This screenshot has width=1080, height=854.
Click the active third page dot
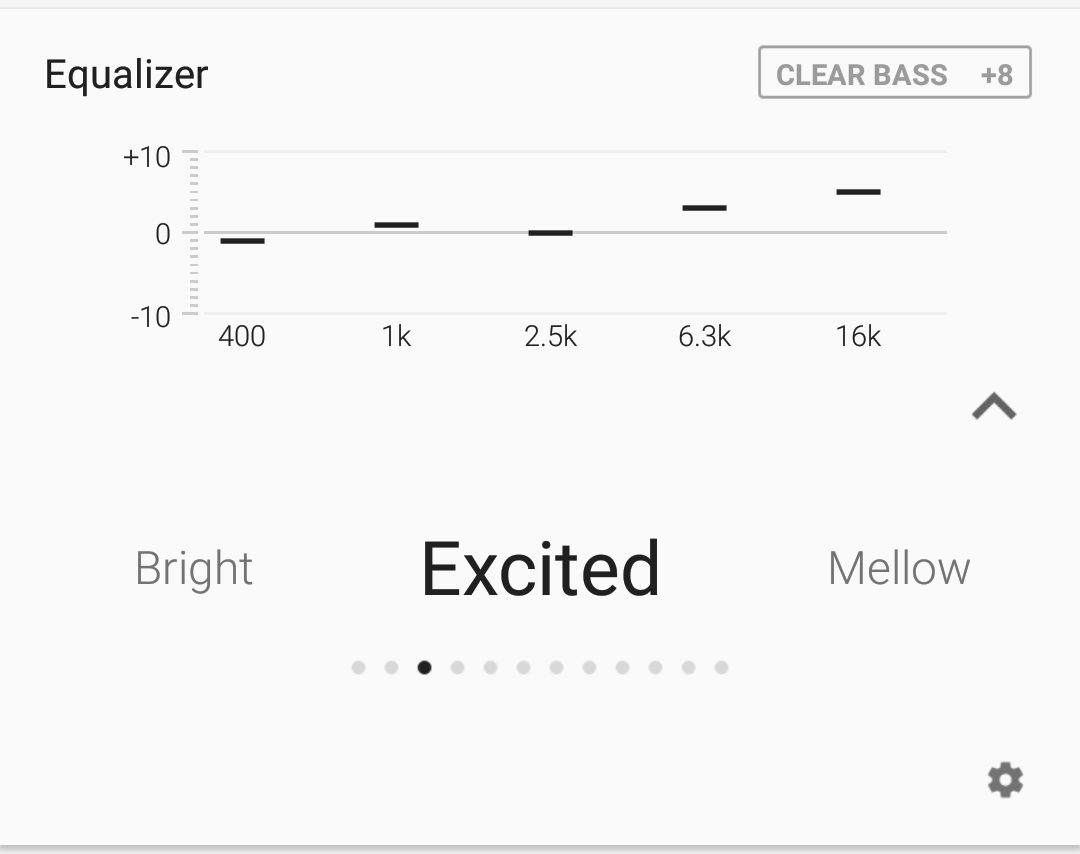(424, 667)
